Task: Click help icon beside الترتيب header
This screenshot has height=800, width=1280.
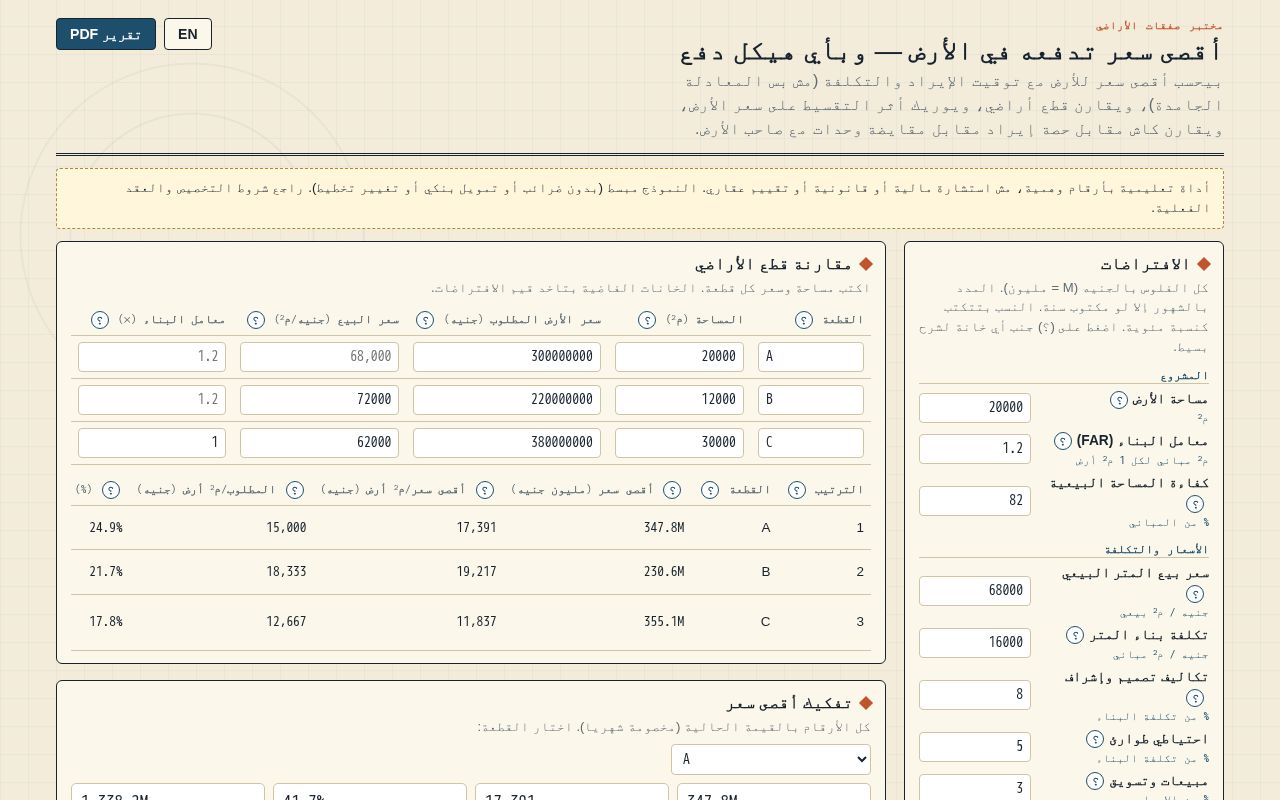Action: (x=797, y=490)
